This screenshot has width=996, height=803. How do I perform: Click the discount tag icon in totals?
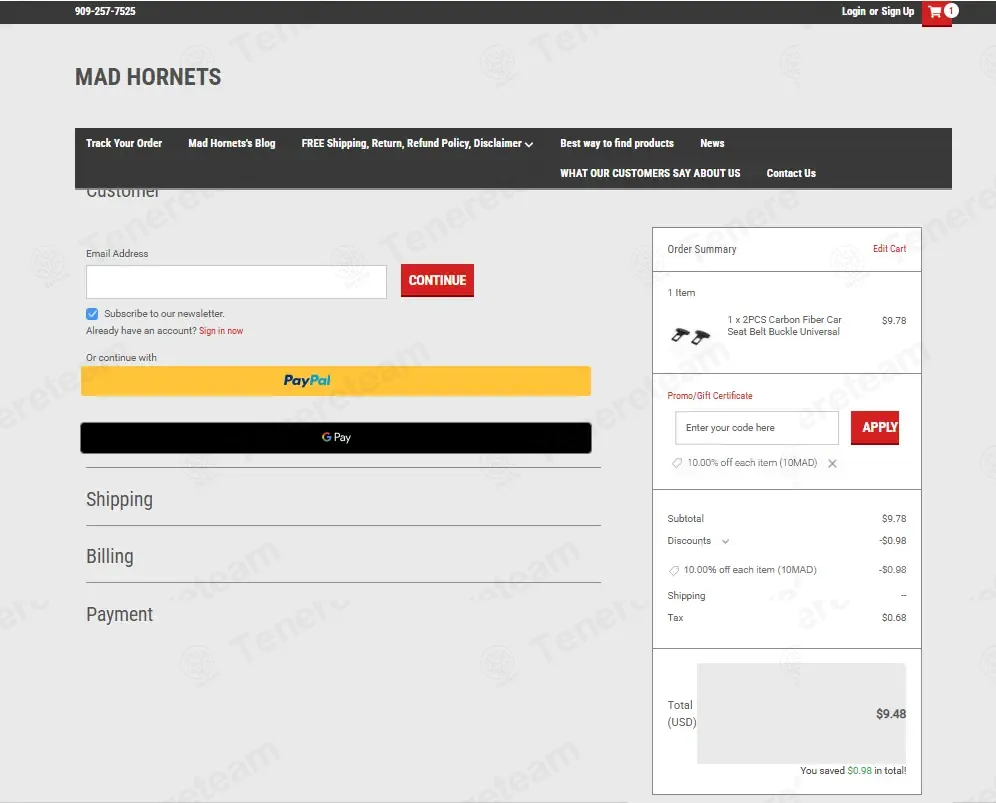click(x=674, y=570)
